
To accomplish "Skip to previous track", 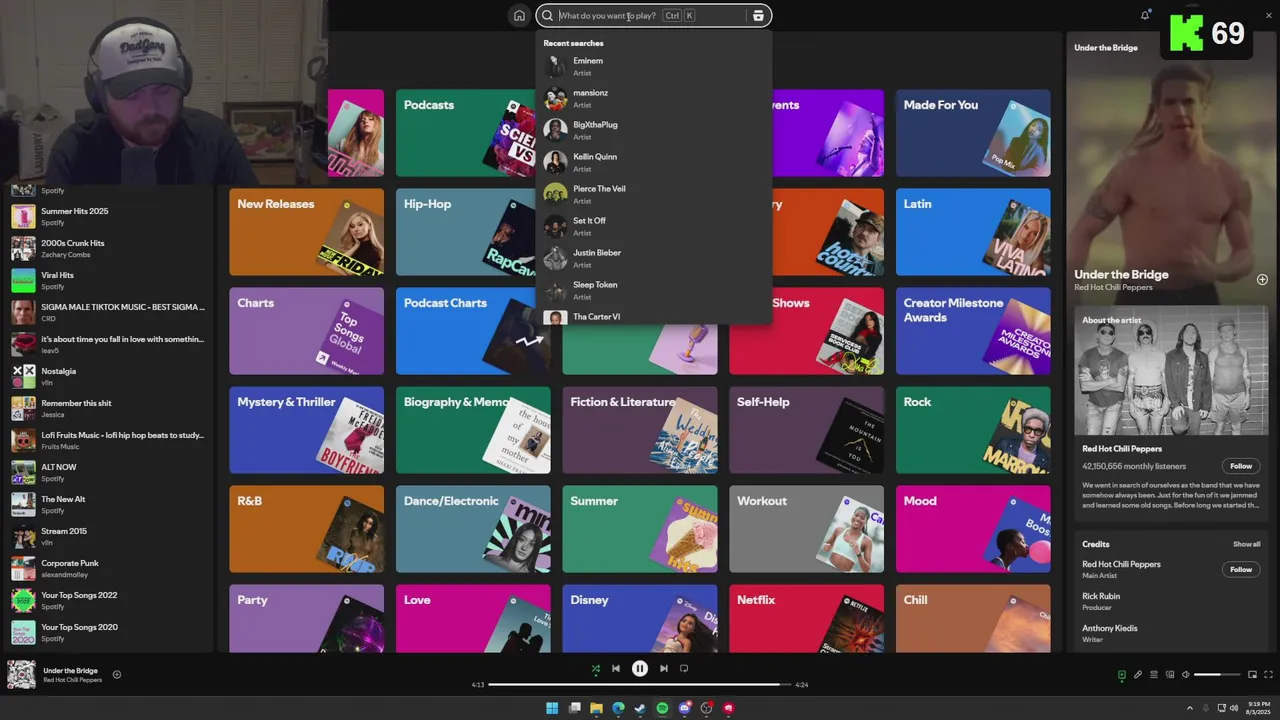I will (616, 668).
